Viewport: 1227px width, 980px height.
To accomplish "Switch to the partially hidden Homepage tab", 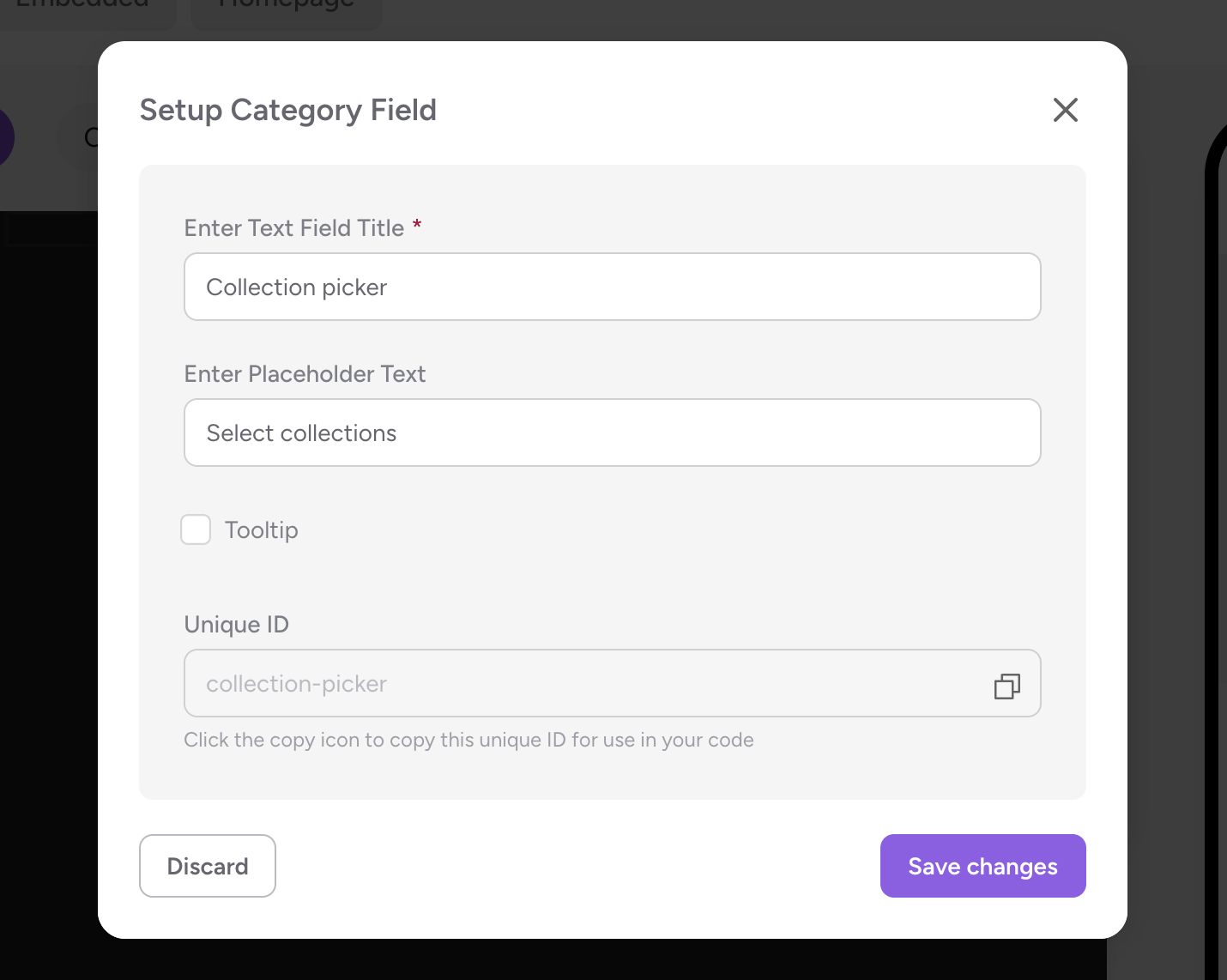I will (287, 9).
